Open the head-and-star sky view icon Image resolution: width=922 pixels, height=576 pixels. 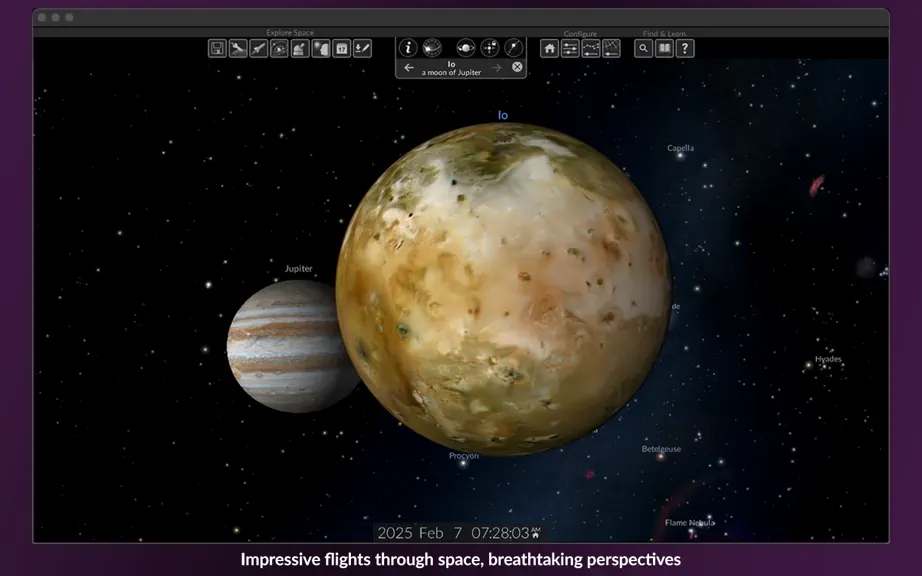point(321,48)
